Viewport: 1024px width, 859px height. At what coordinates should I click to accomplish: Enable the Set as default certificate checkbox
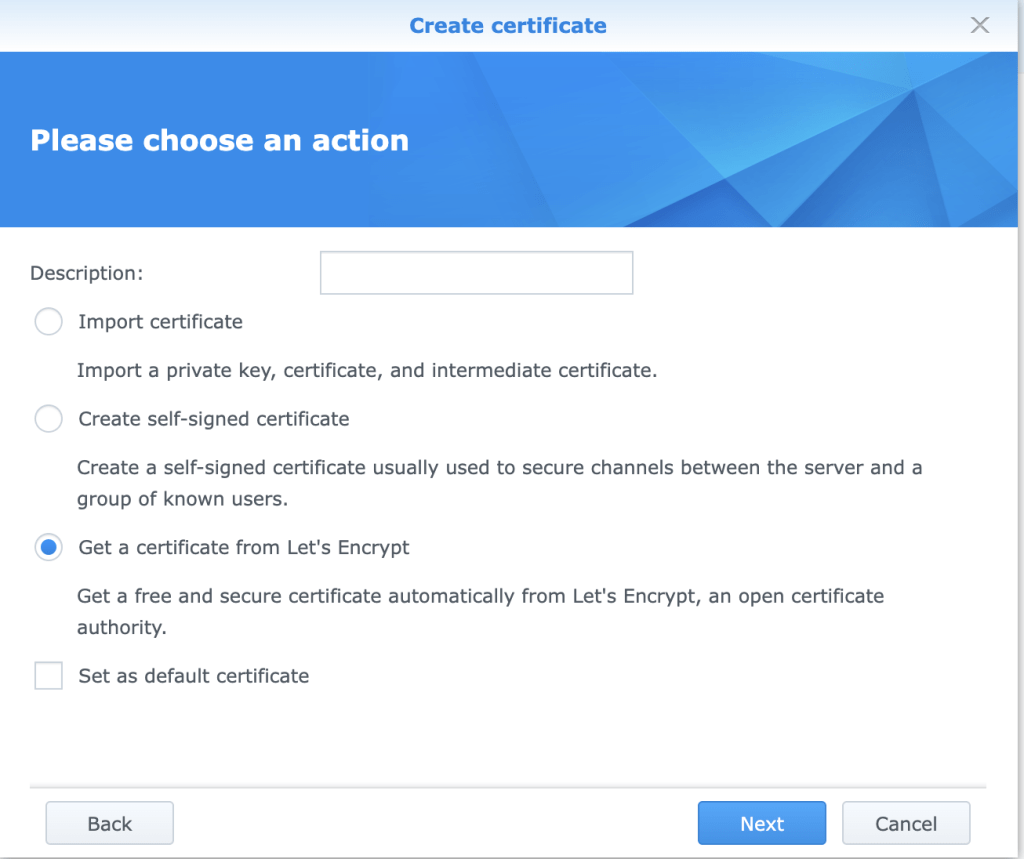[x=48, y=676]
